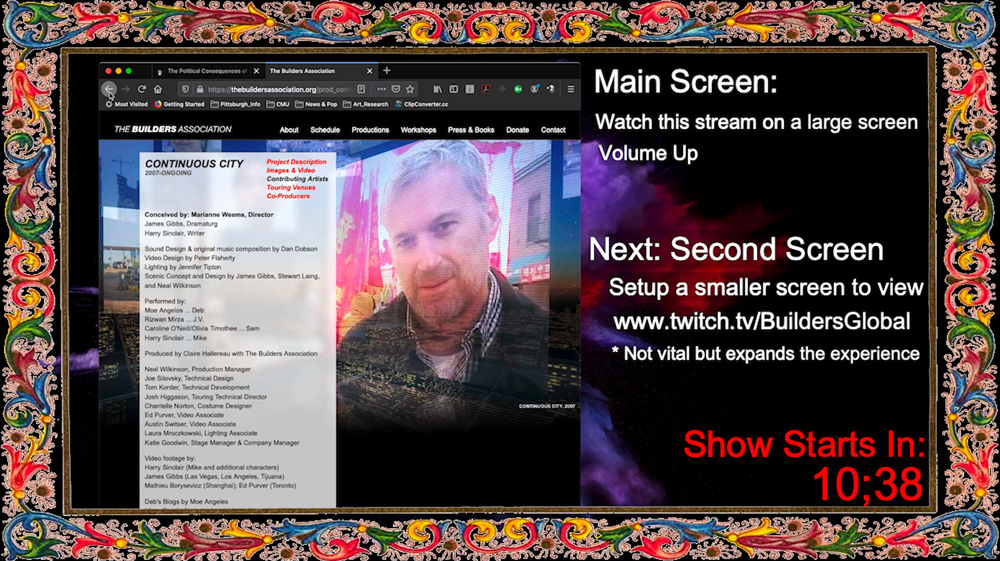Select The Builders Association tab
1000x561 pixels.
[320, 71]
